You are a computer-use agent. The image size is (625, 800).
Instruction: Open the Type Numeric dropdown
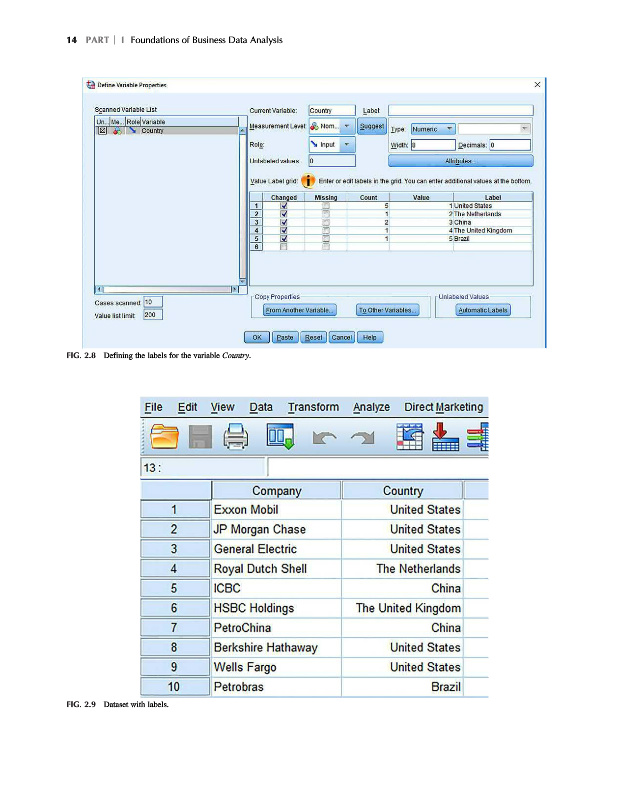pyautogui.click(x=450, y=128)
